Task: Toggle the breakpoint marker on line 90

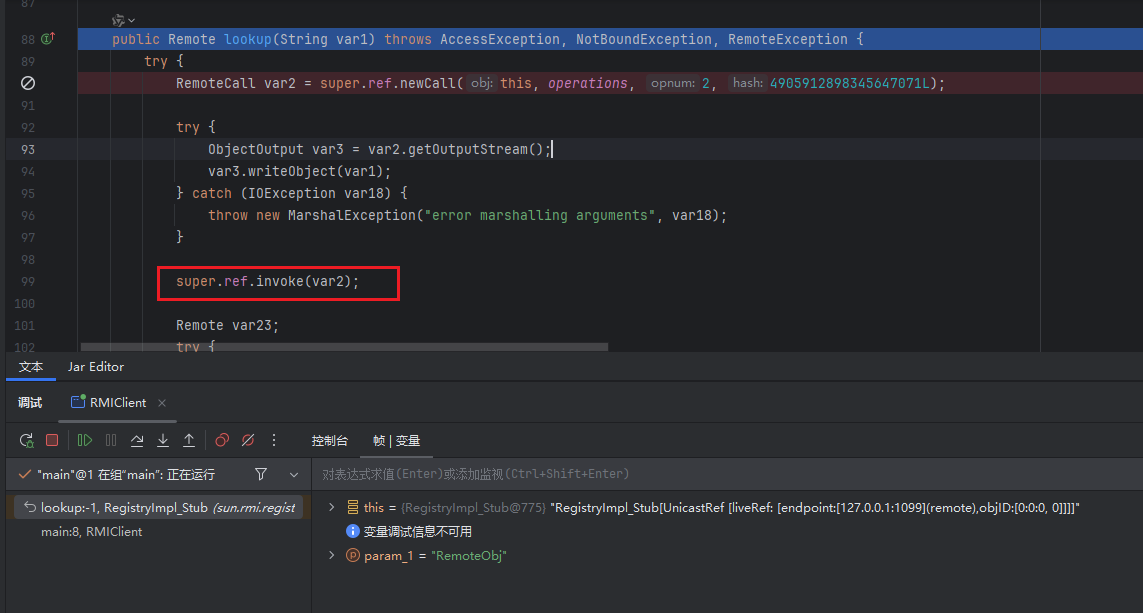Action: [28, 83]
